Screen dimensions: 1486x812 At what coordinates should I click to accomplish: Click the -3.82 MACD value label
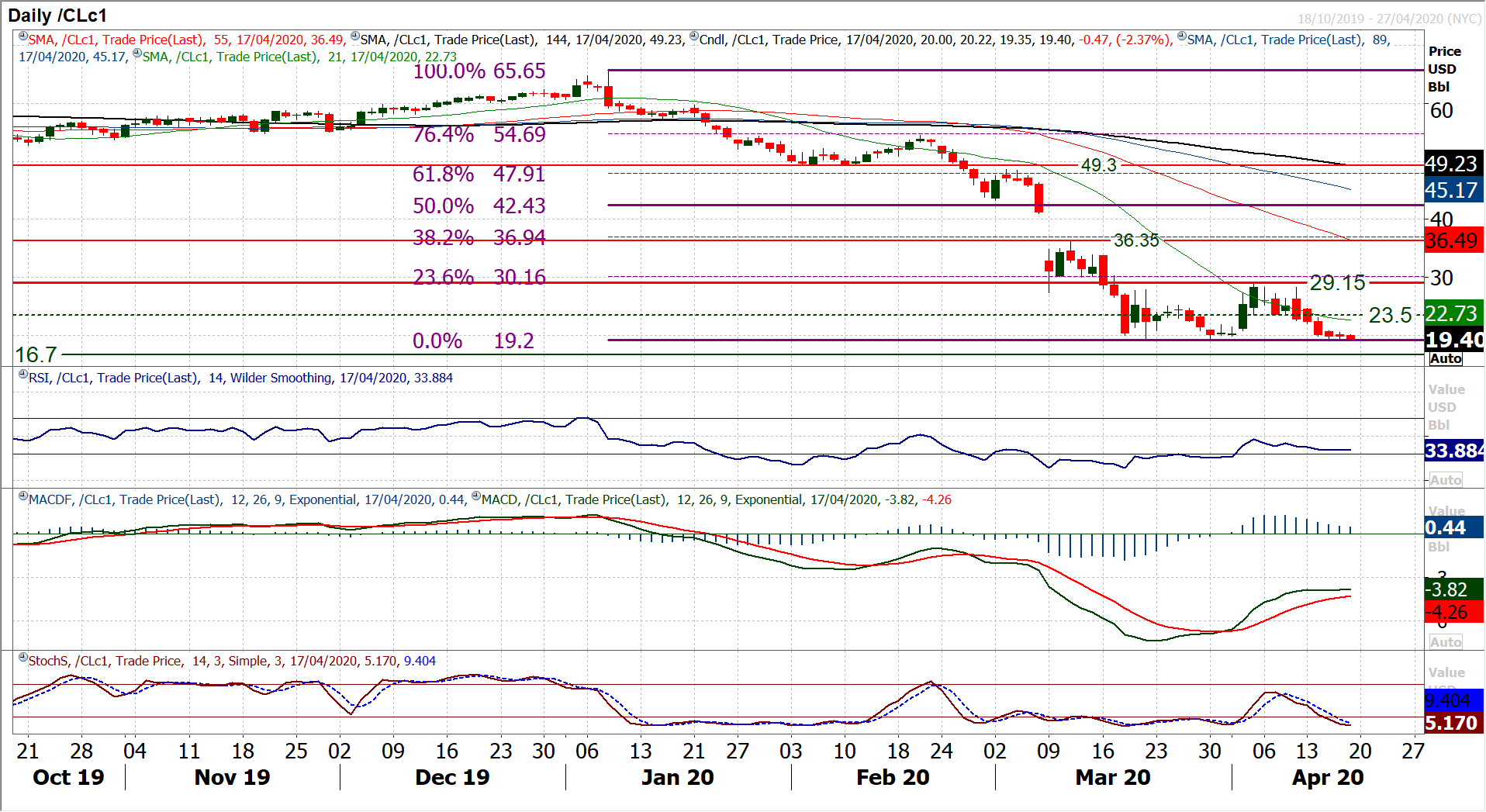pos(1453,589)
